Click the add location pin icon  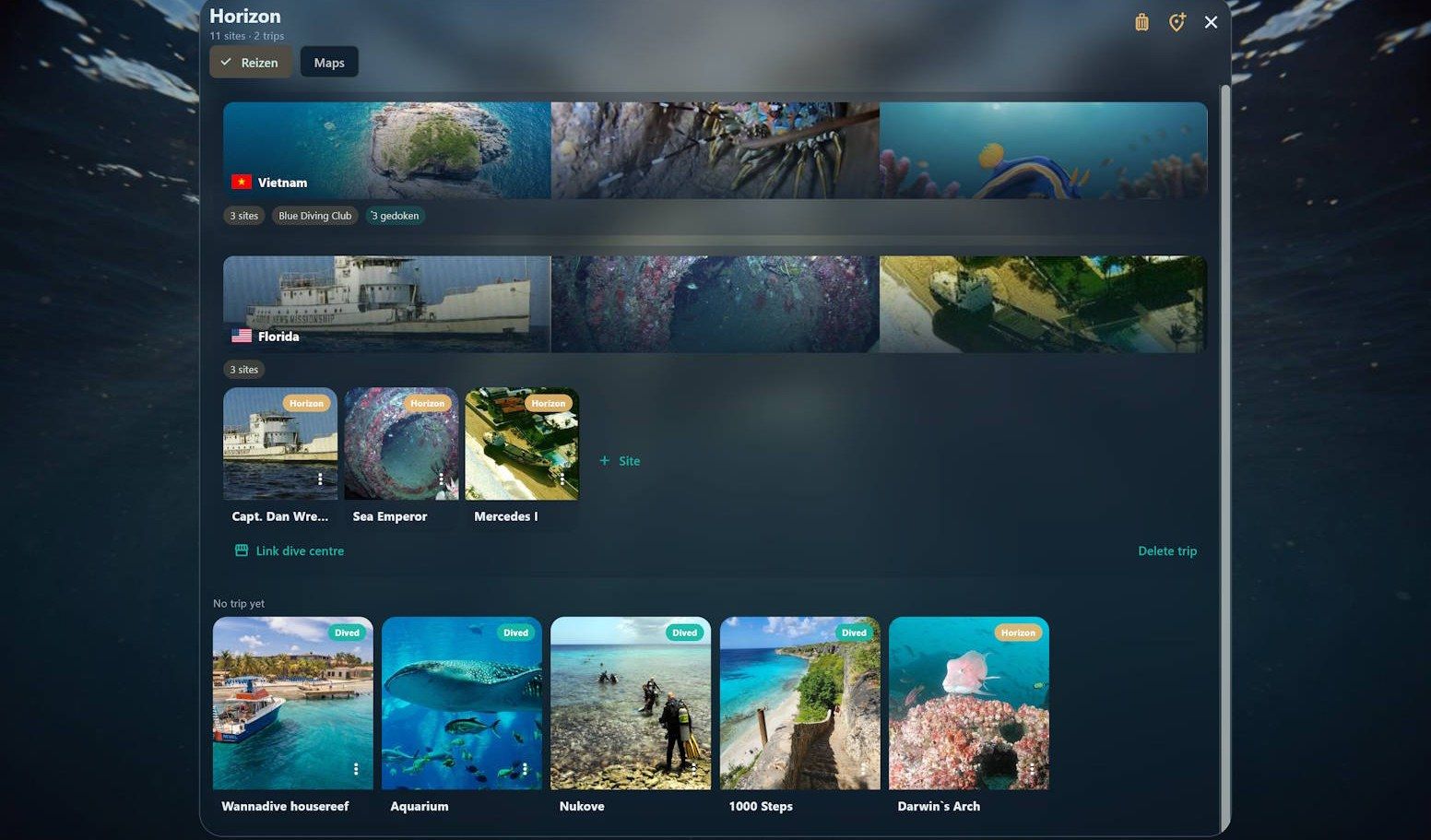(1177, 22)
